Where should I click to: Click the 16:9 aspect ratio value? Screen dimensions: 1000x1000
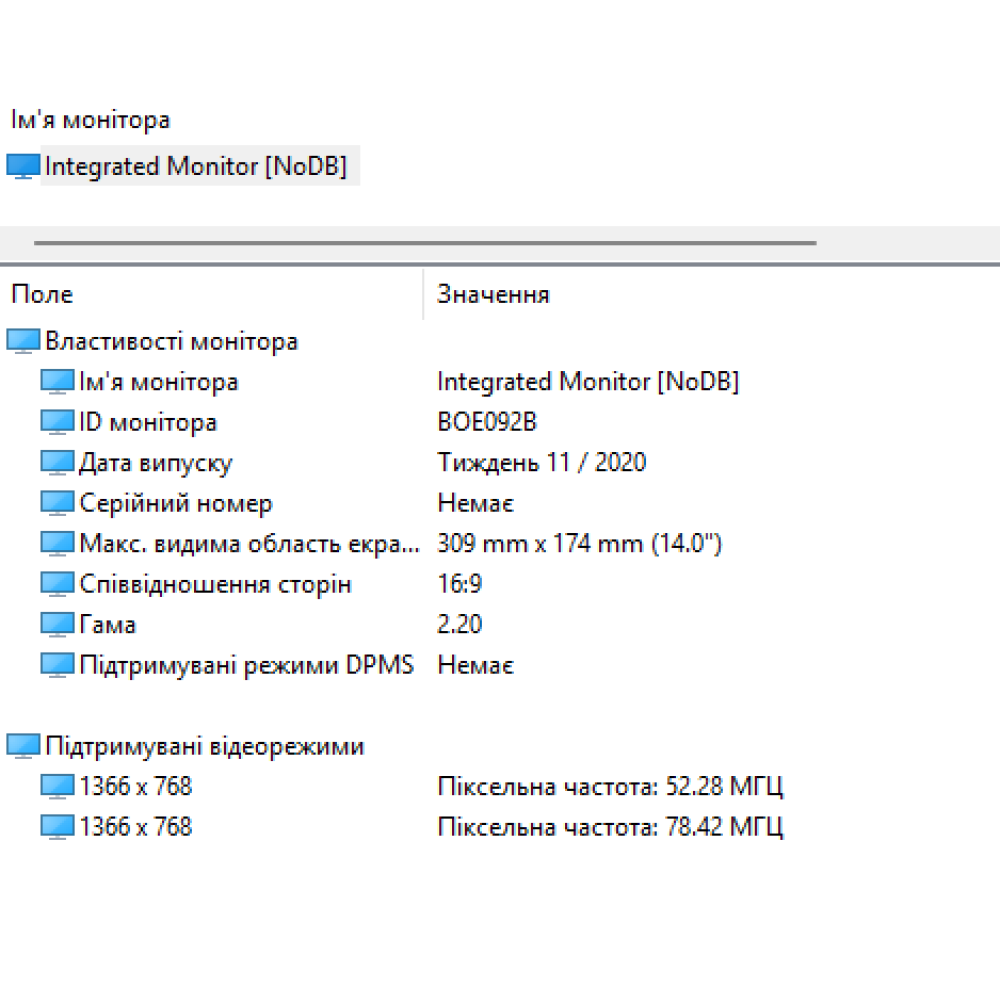(459, 585)
